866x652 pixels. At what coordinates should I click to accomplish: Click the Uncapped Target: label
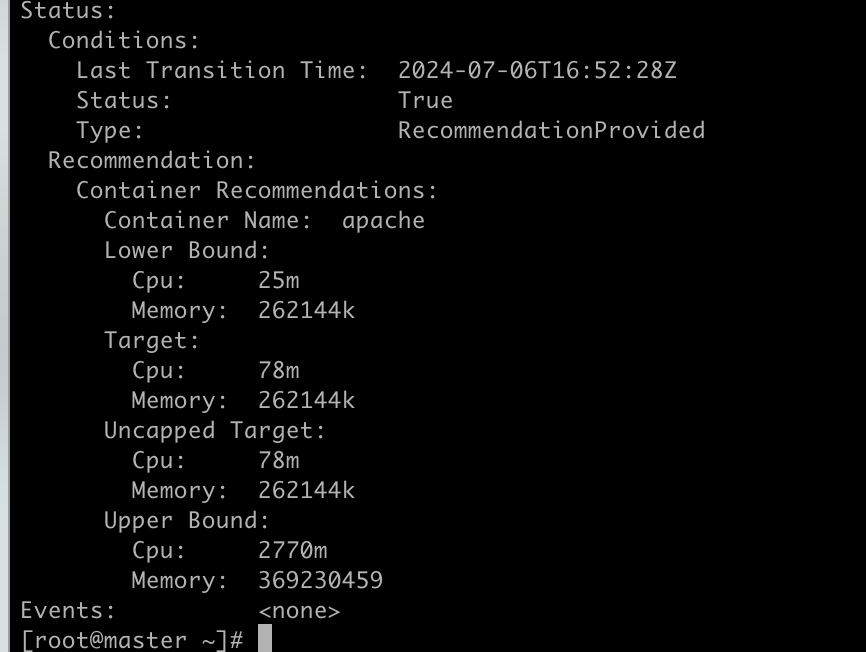[x=215, y=431]
